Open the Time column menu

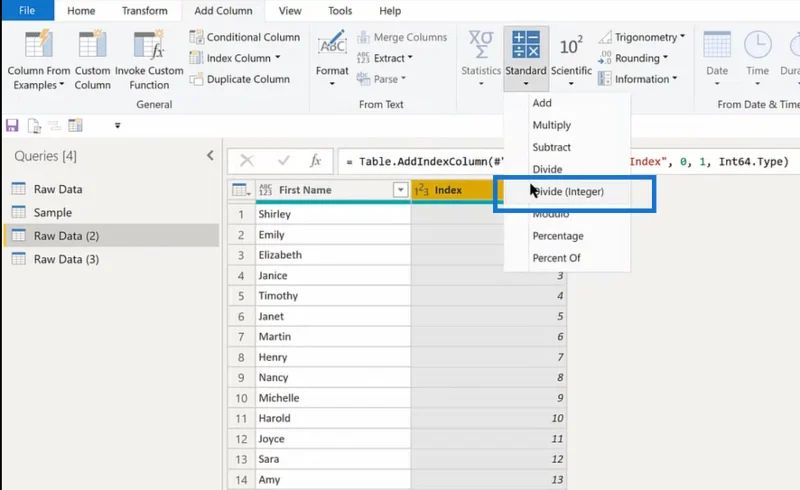click(758, 59)
